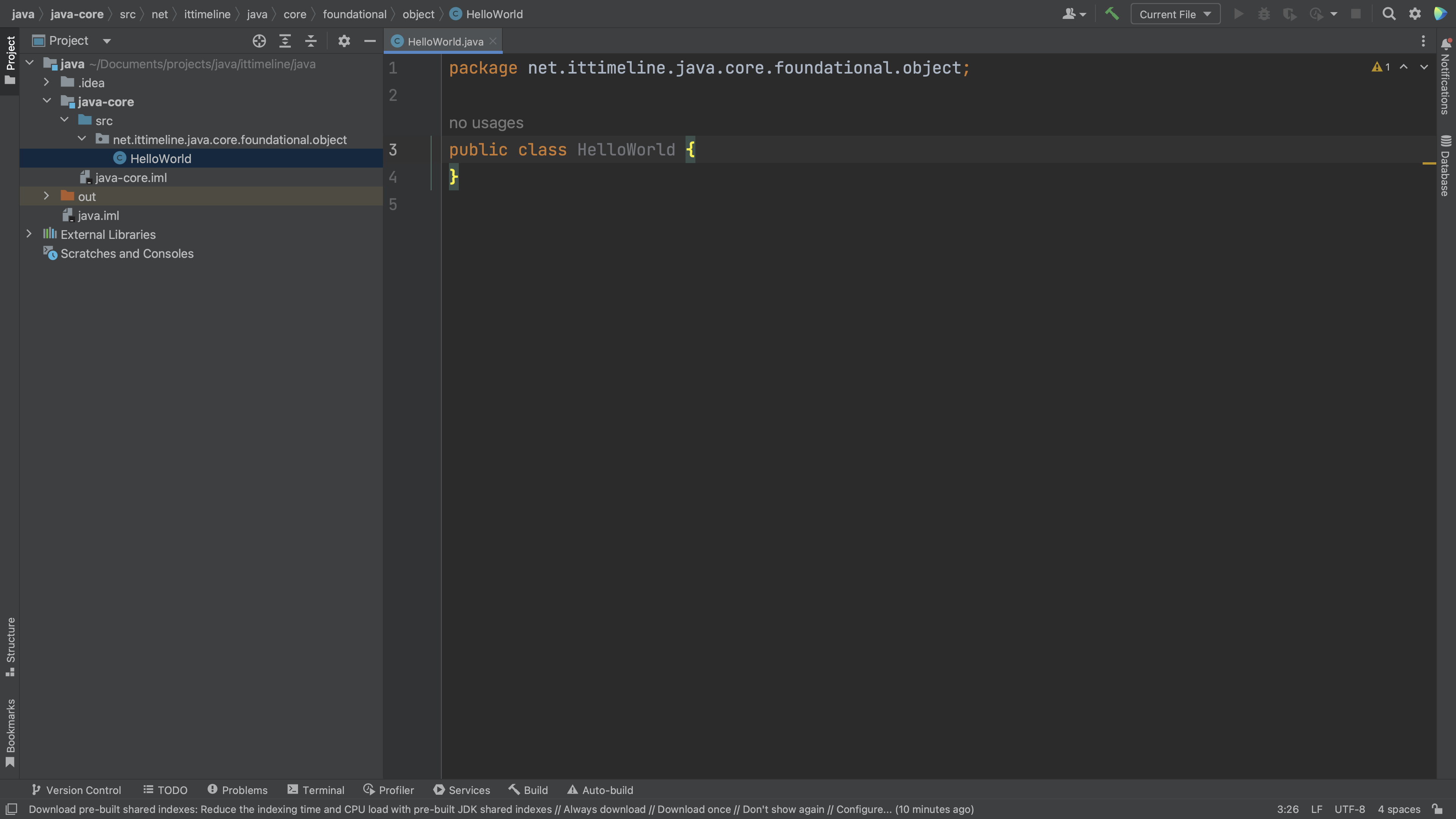1456x819 pixels.
Task: Open the Structure tool window
Action: [x=10, y=646]
